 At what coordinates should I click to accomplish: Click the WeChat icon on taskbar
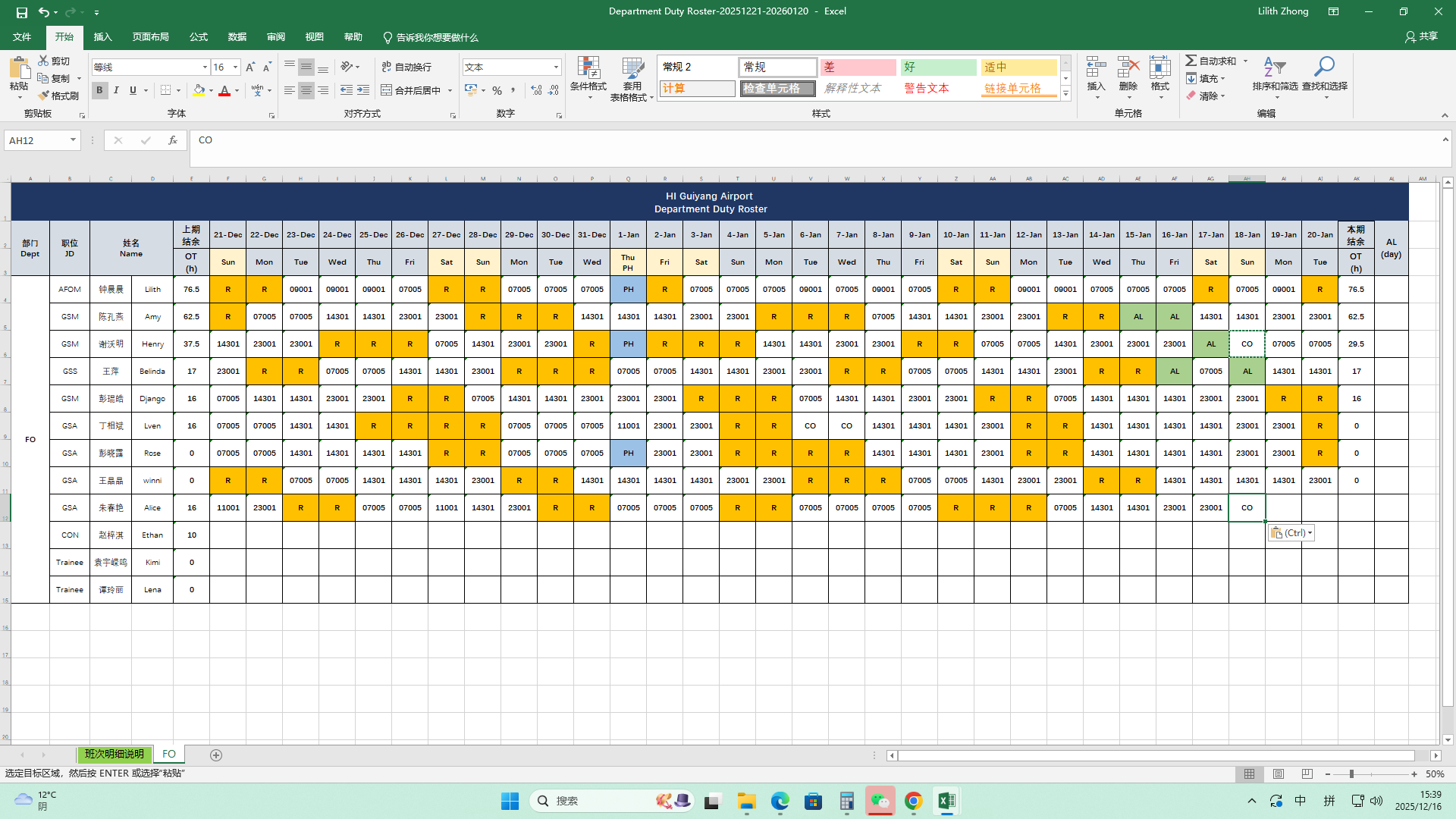pos(880,801)
